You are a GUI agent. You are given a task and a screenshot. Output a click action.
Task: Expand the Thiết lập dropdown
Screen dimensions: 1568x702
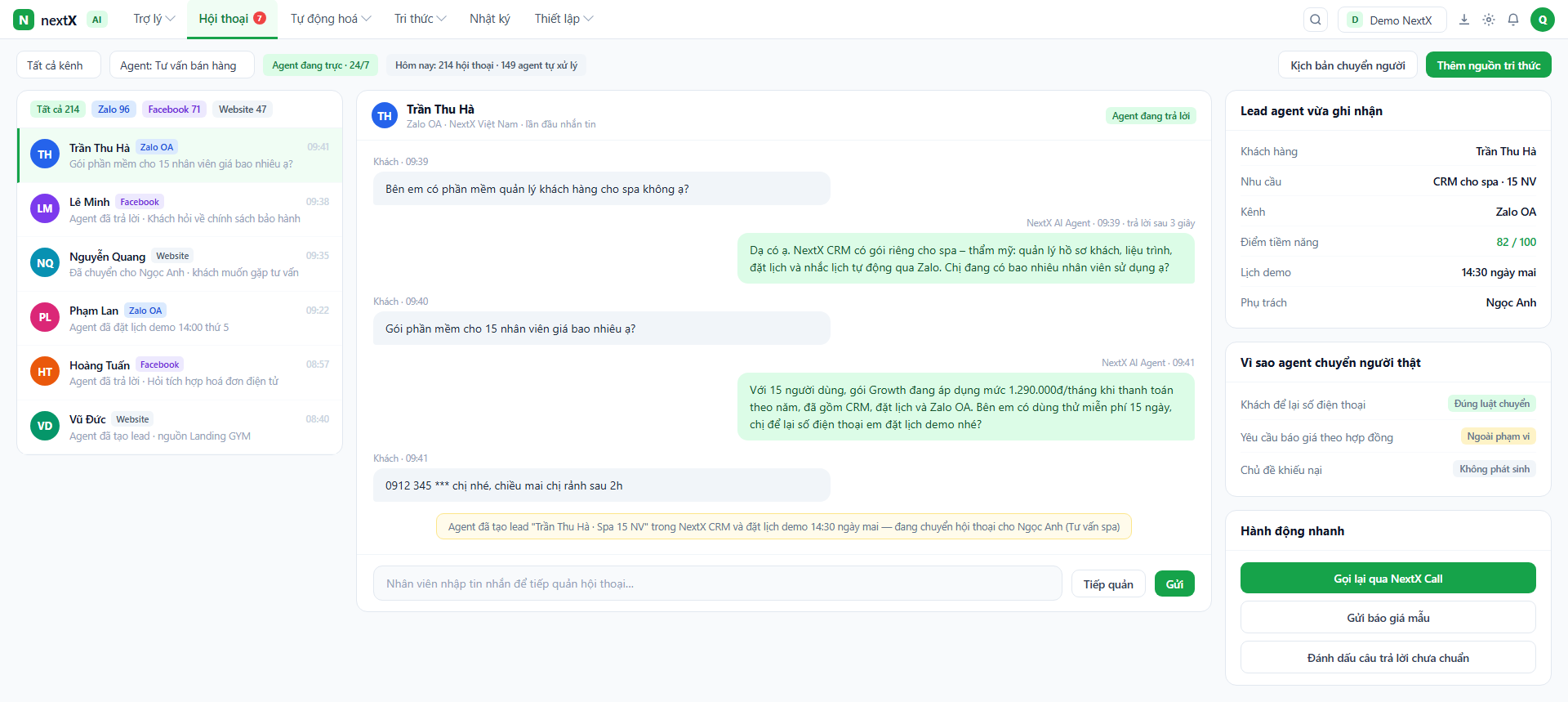tap(563, 19)
